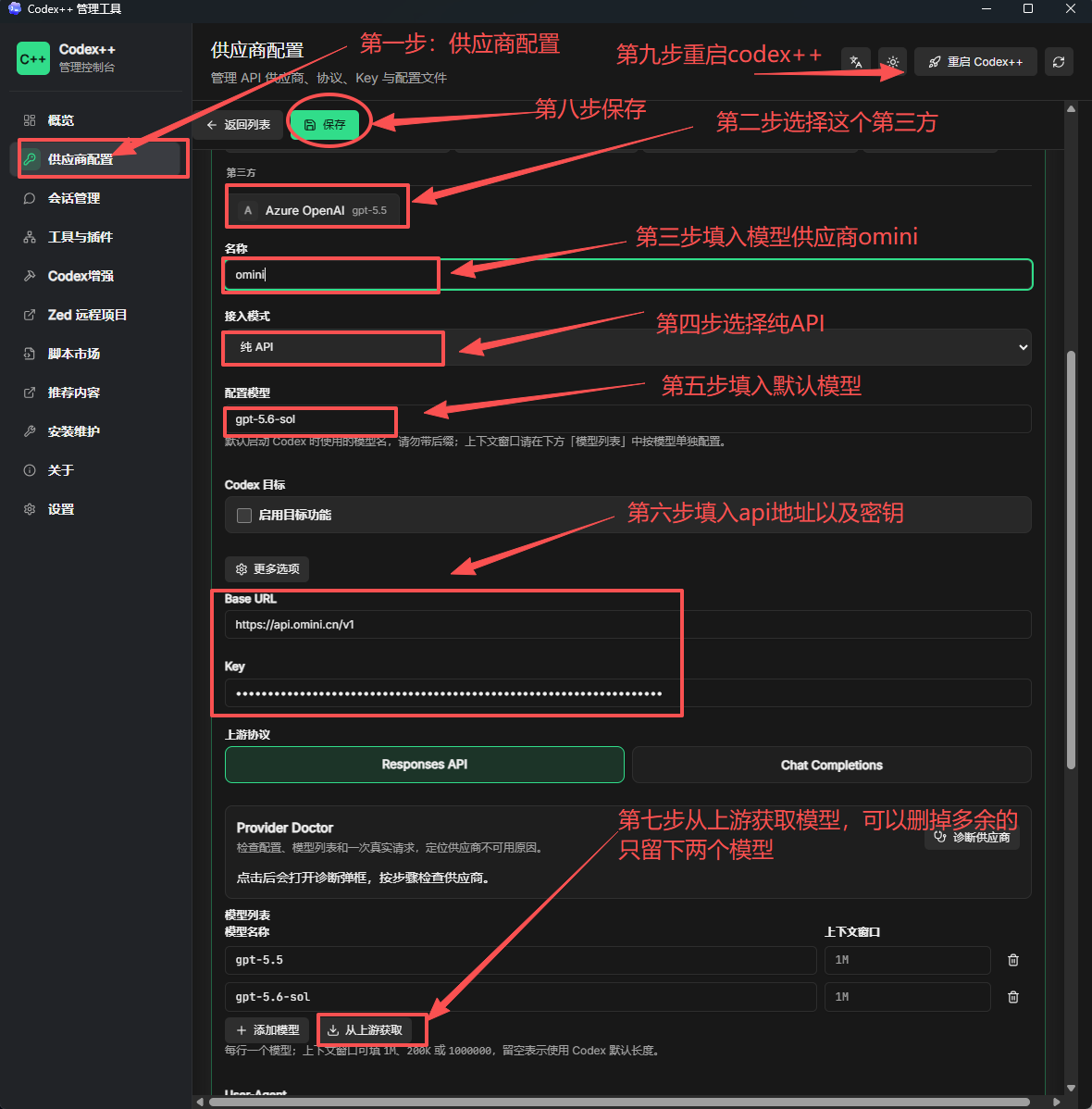Click 返回列表 back button

(239, 124)
